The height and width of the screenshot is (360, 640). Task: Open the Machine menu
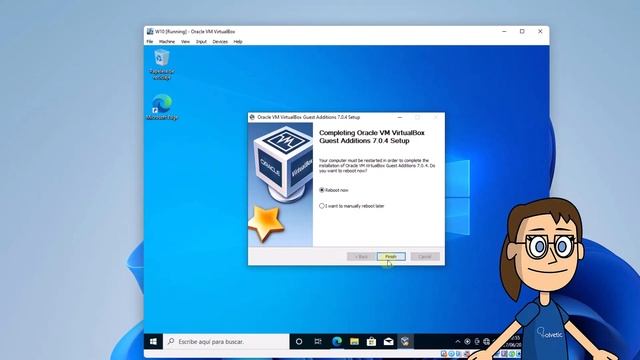point(167,42)
